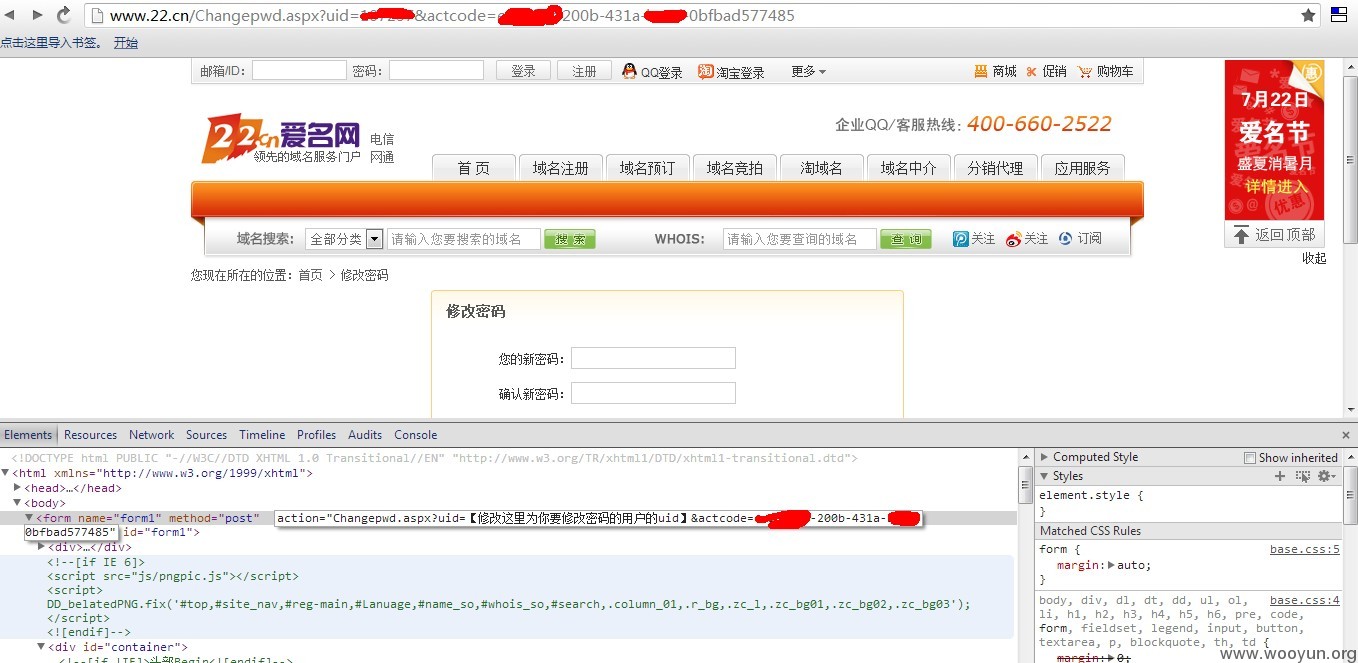Open the 淘域名 navigation tab

coord(822,168)
